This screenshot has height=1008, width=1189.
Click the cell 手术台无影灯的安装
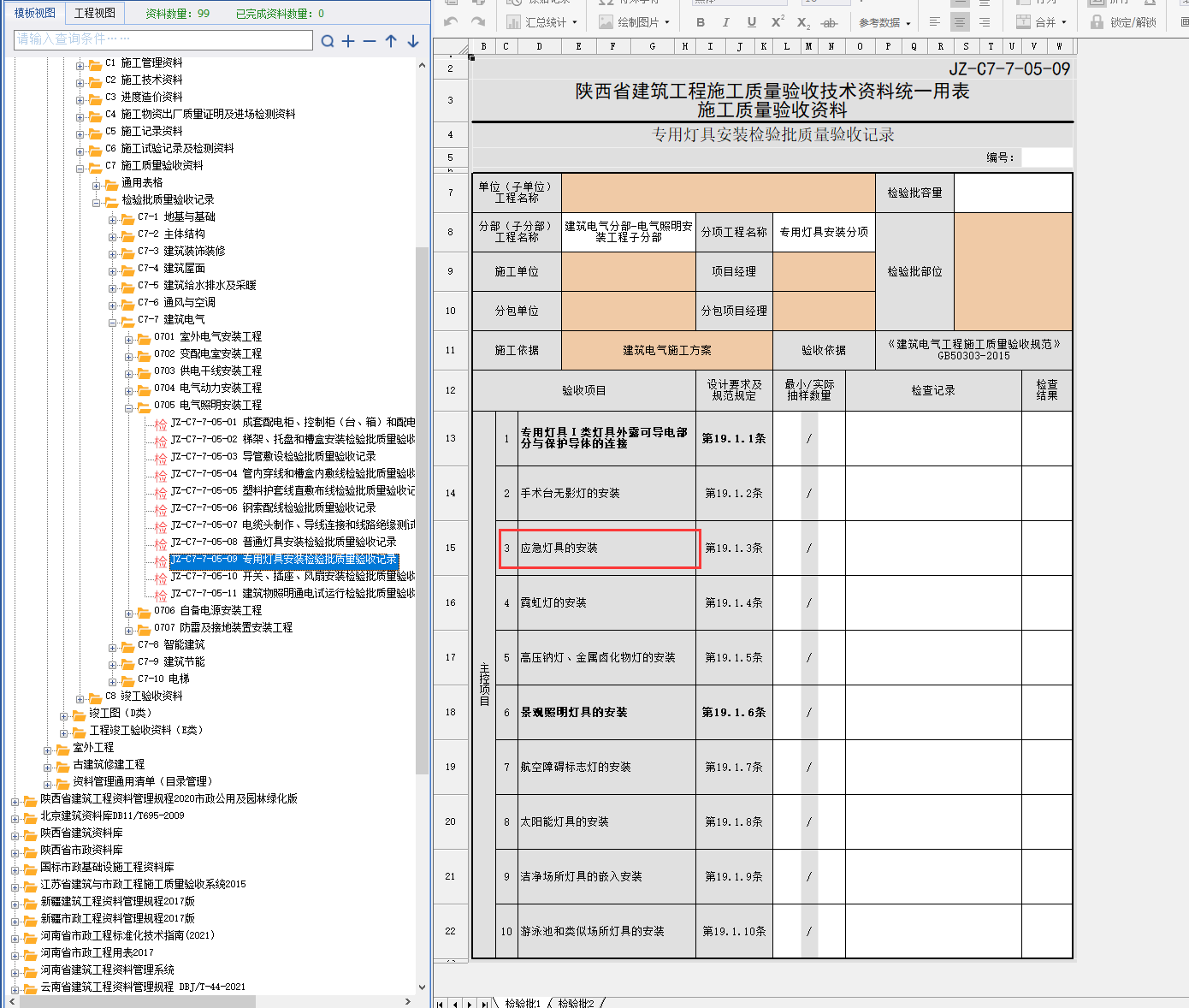(x=606, y=493)
